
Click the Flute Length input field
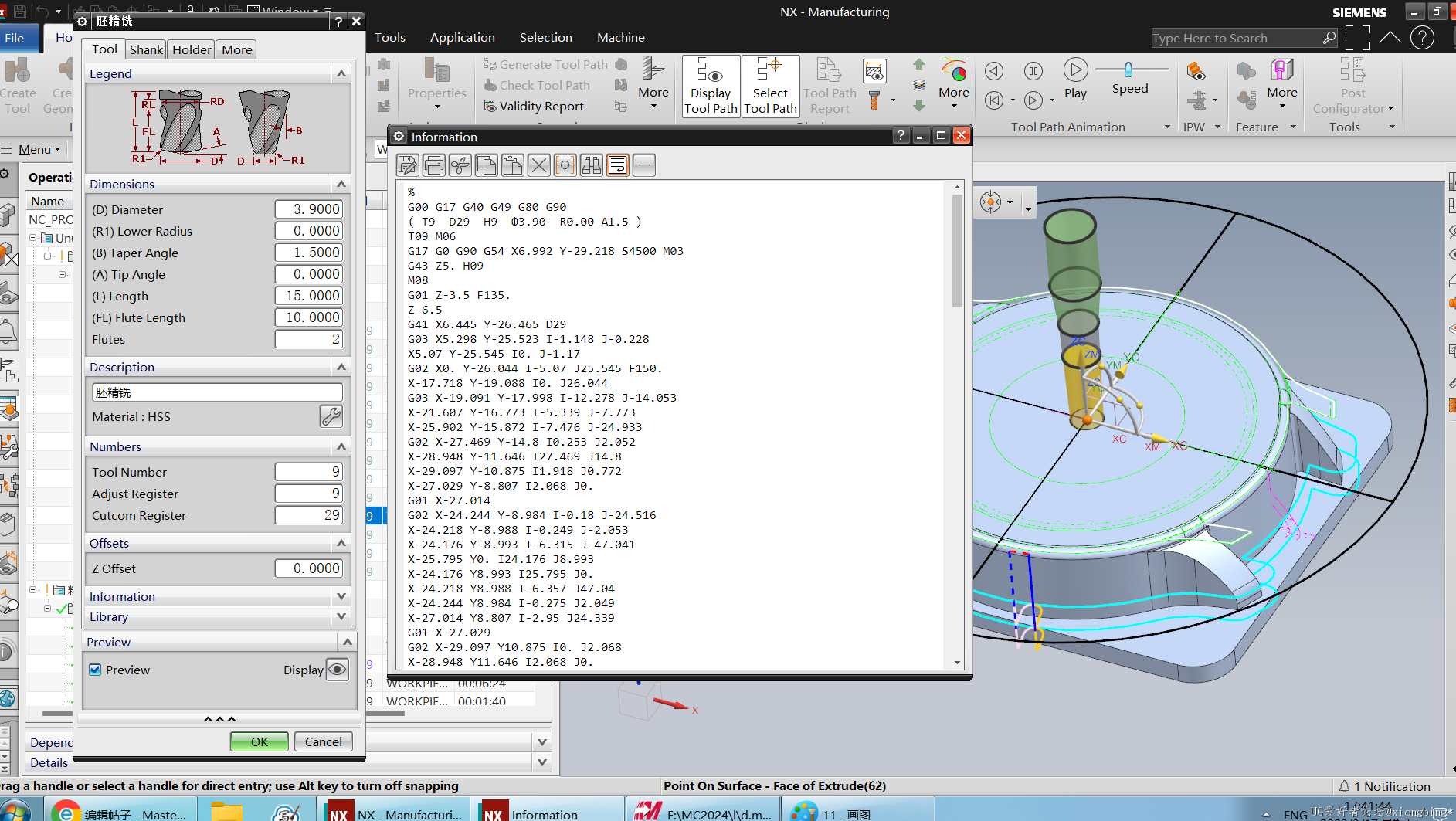[308, 317]
